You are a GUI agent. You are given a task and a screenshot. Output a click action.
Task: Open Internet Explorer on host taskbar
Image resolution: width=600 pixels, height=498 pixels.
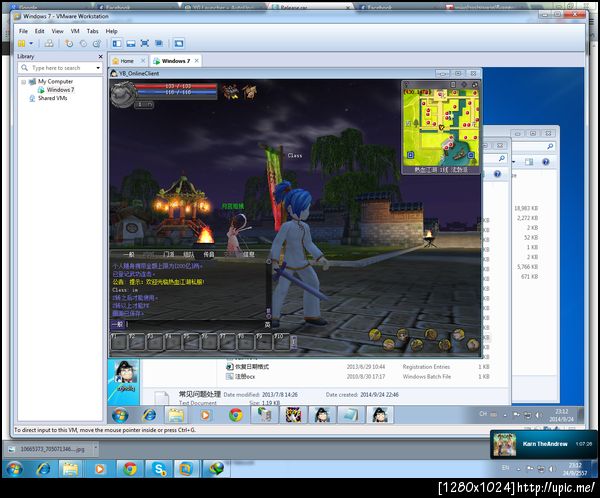[43, 469]
